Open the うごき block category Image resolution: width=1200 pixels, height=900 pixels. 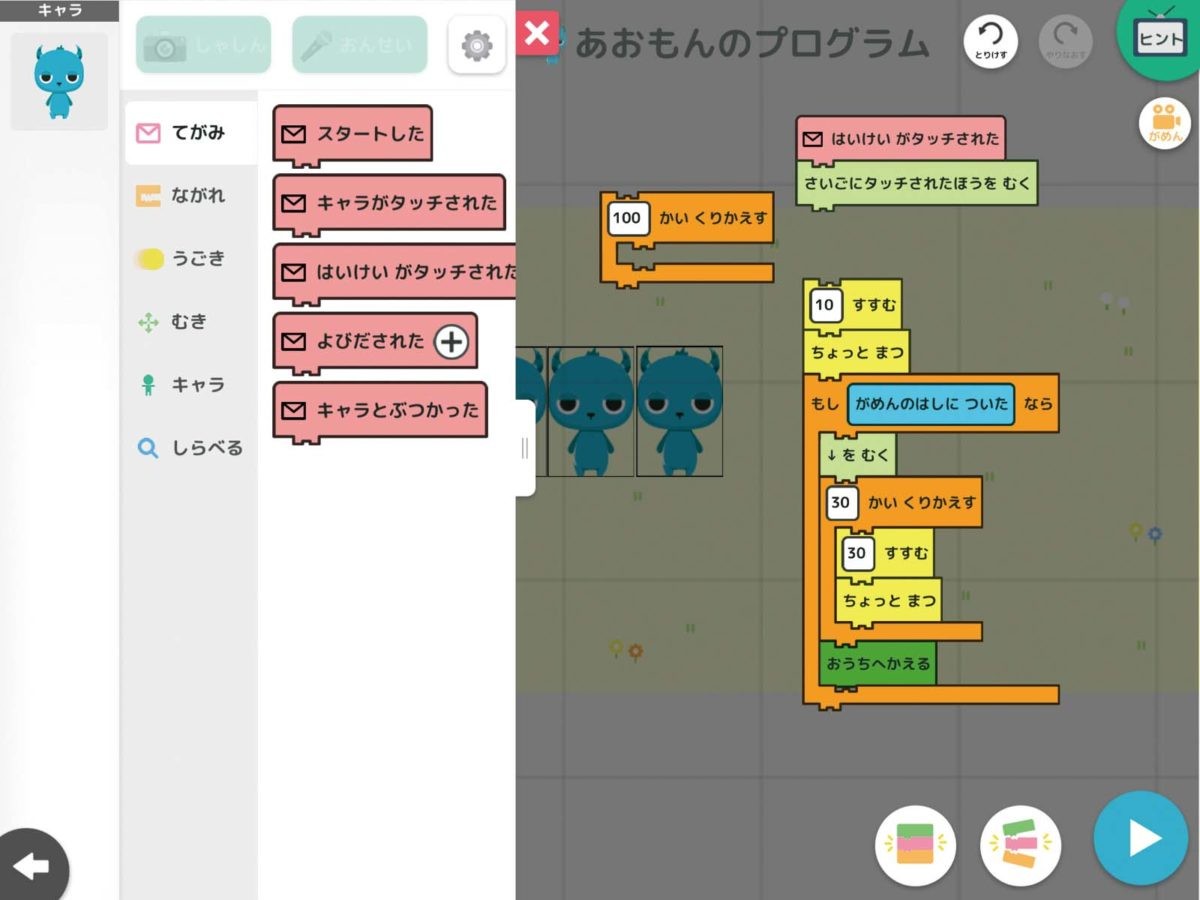tap(190, 259)
